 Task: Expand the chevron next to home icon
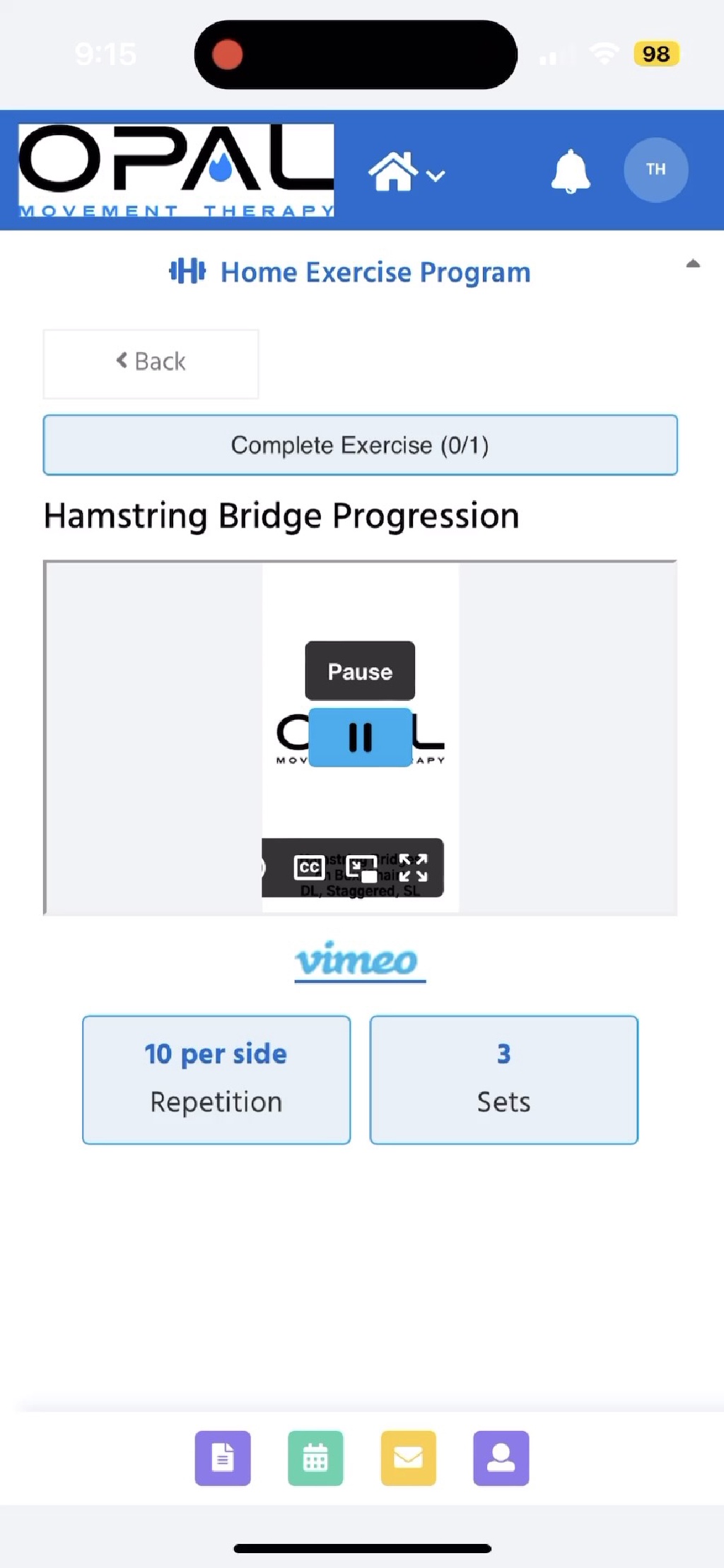pyautogui.click(x=436, y=175)
